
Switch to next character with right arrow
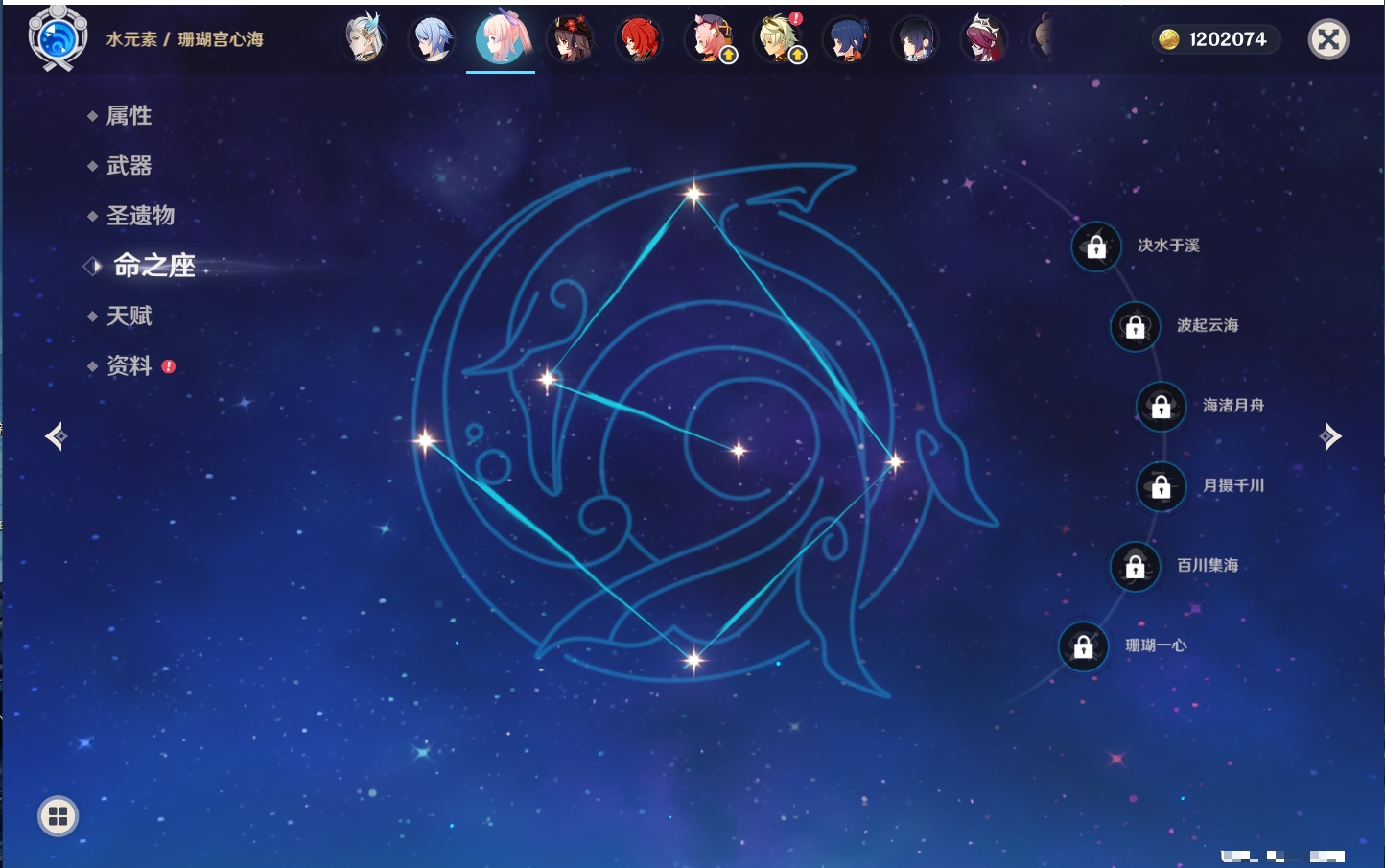click(x=1329, y=436)
